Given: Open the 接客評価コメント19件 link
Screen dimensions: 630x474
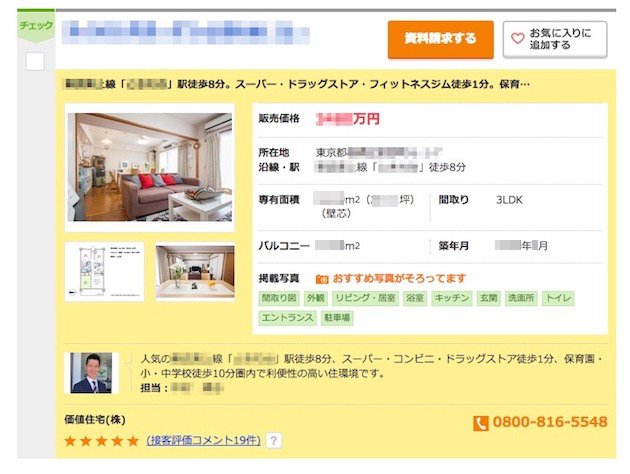Looking at the screenshot, I should (x=204, y=441).
